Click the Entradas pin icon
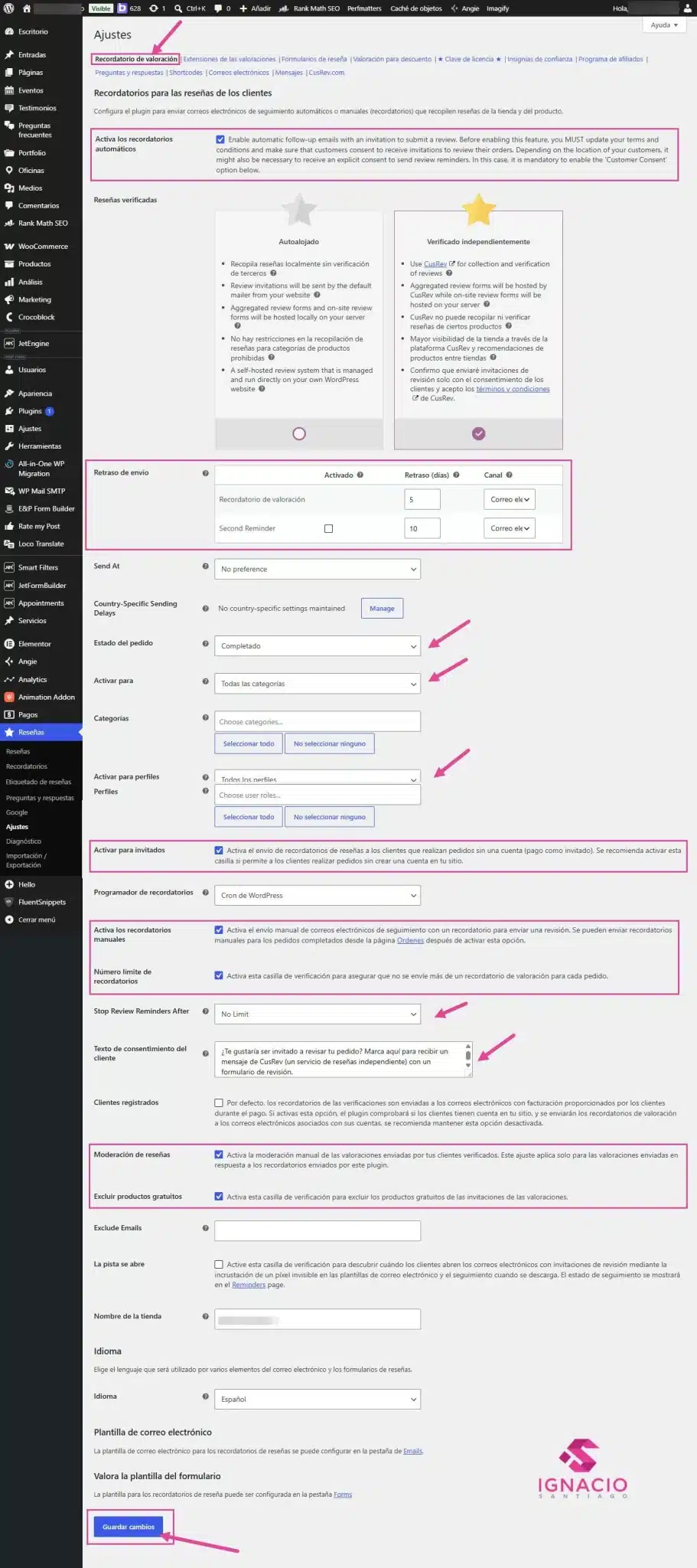This screenshot has height=1568, width=697. pos(9,55)
